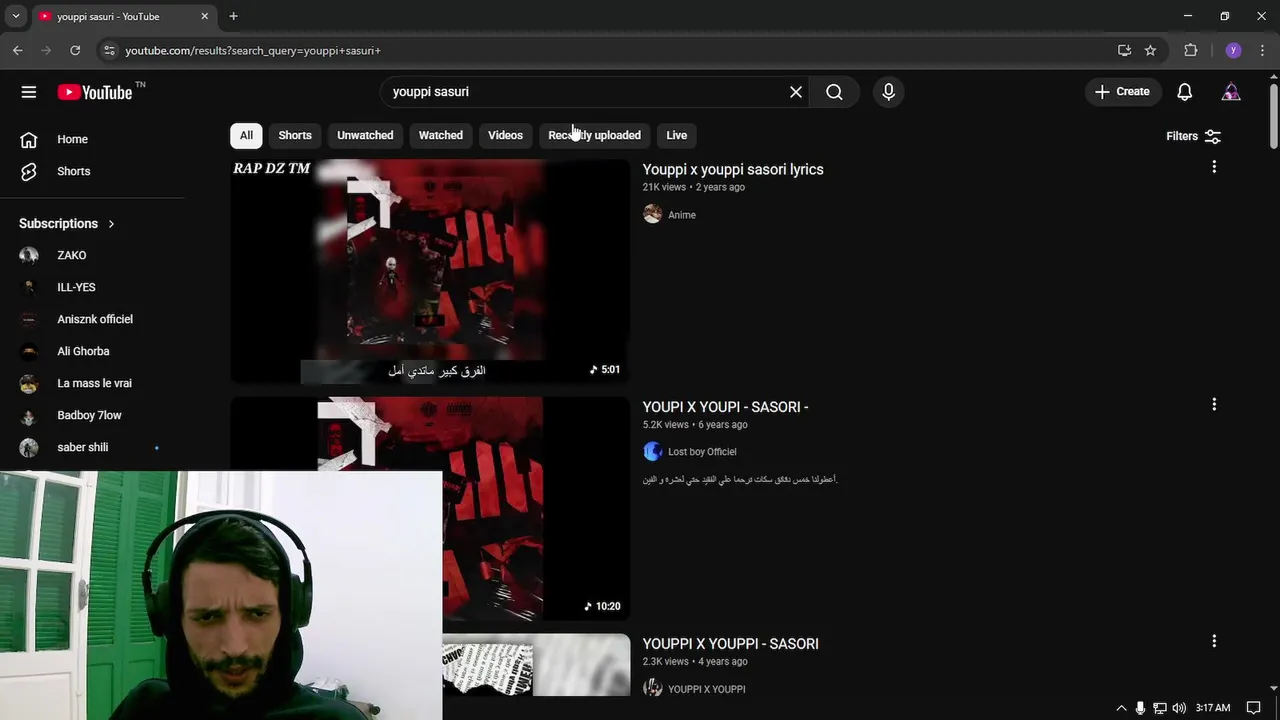The height and width of the screenshot is (720, 1280).
Task: Open a new browser tab
Action: click(x=233, y=16)
